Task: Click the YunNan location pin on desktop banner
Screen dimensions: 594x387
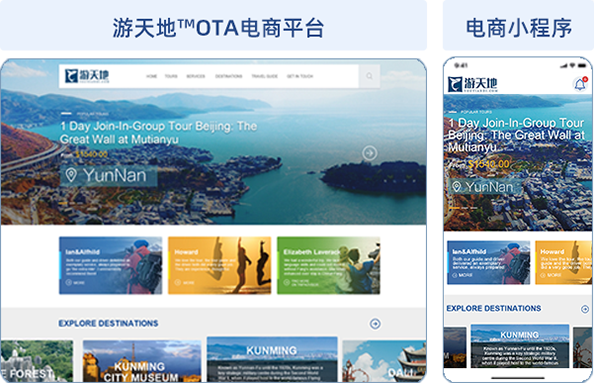Action: 71,175
